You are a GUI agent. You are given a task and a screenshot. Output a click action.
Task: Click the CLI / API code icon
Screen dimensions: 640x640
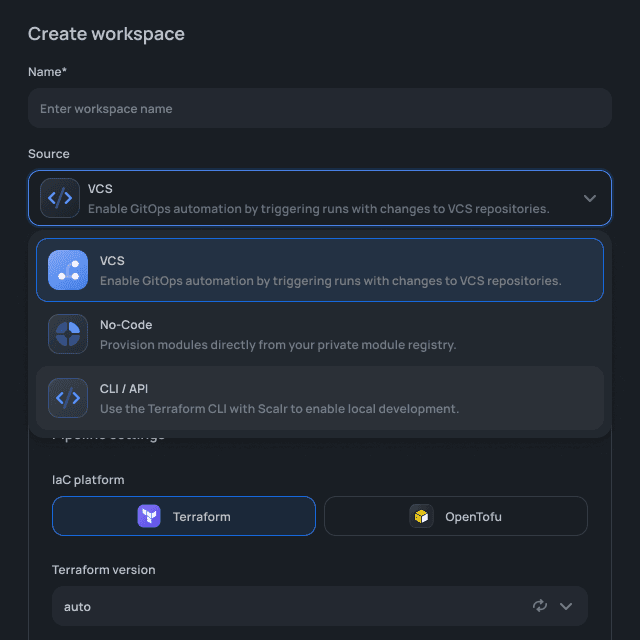point(68,398)
